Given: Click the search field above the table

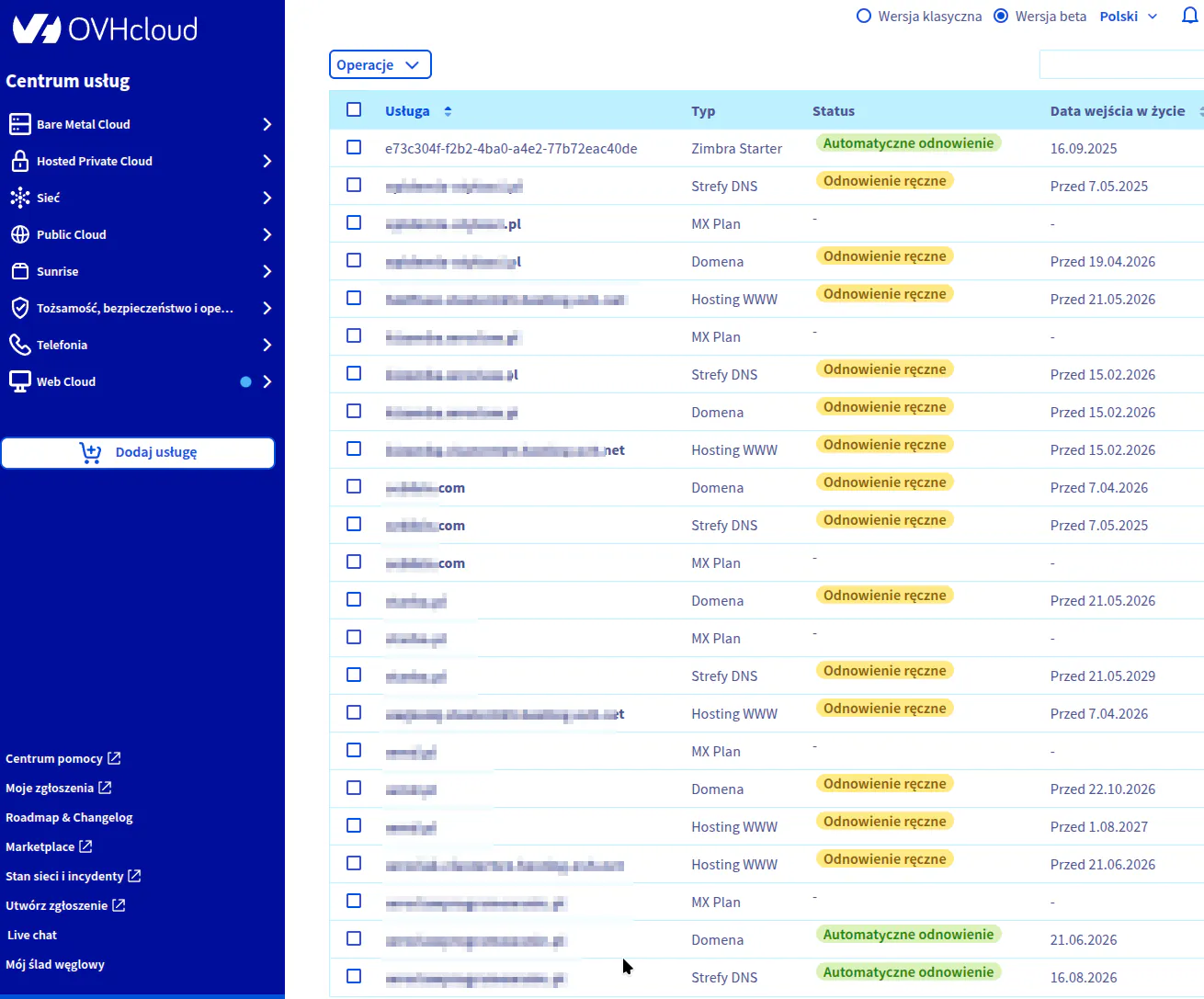Looking at the screenshot, I should coord(1121,65).
